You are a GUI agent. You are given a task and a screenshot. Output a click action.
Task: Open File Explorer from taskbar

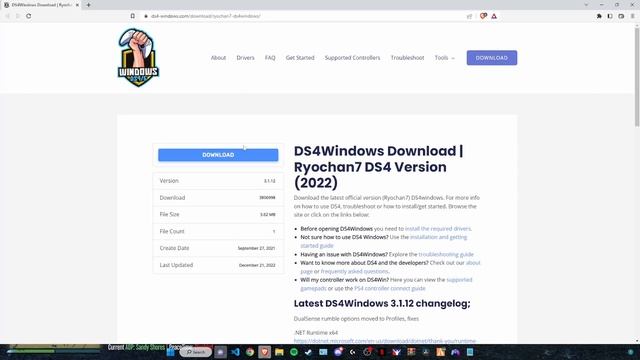click(279, 352)
